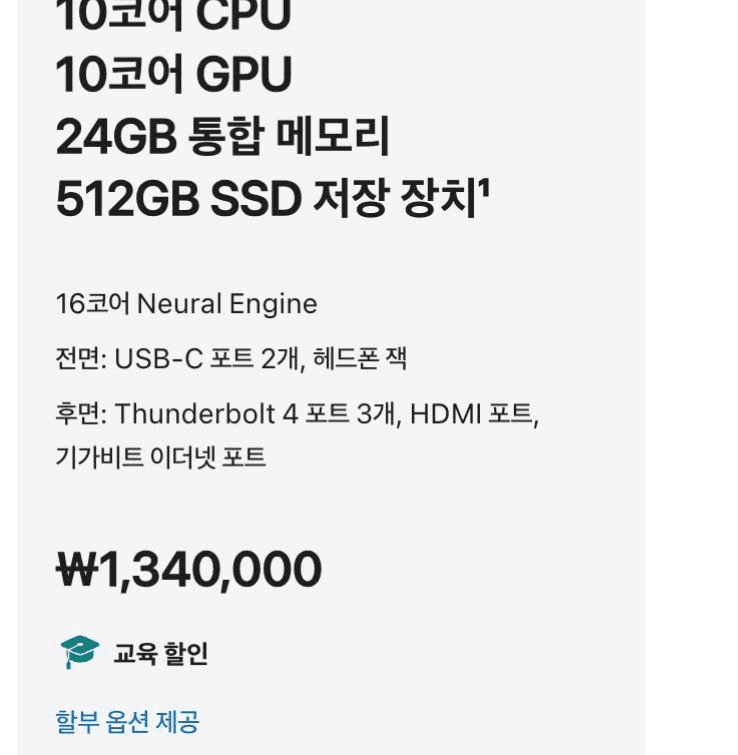Click the 10코어 CPU heading line

point(173,17)
